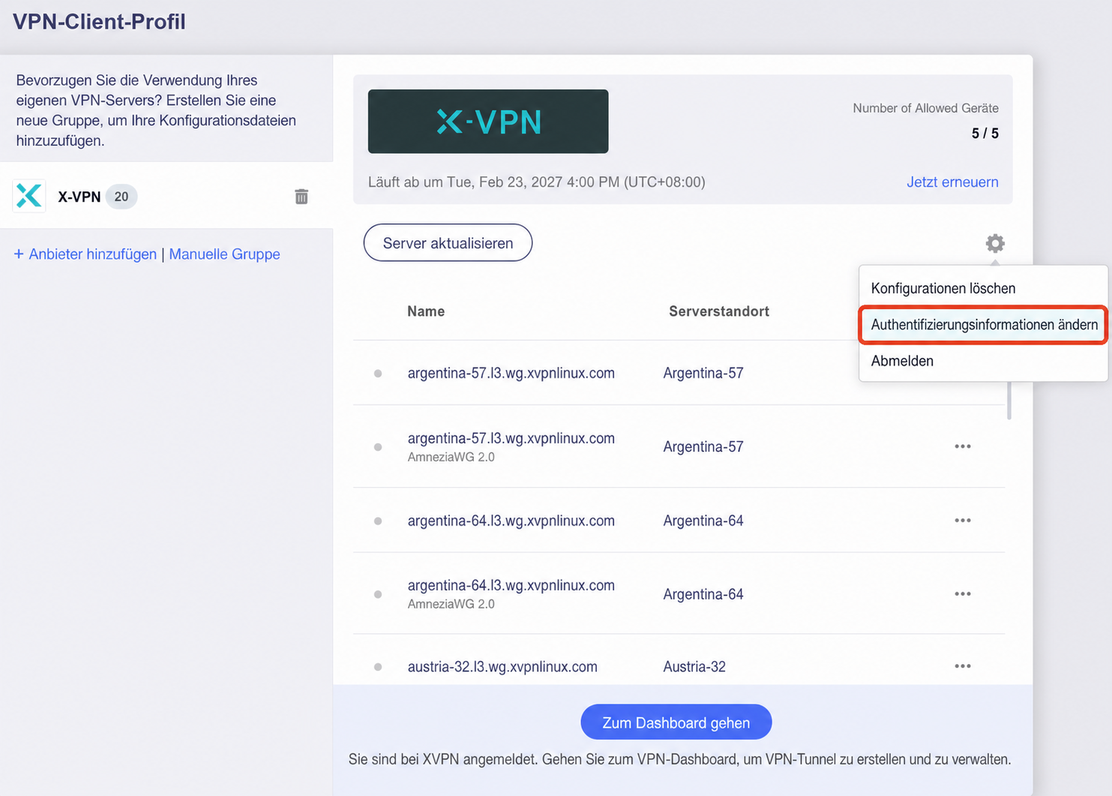Click austria-32.l3.wg.xvpnlinux.com entry
The height and width of the screenshot is (796, 1112).
pos(502,667)
